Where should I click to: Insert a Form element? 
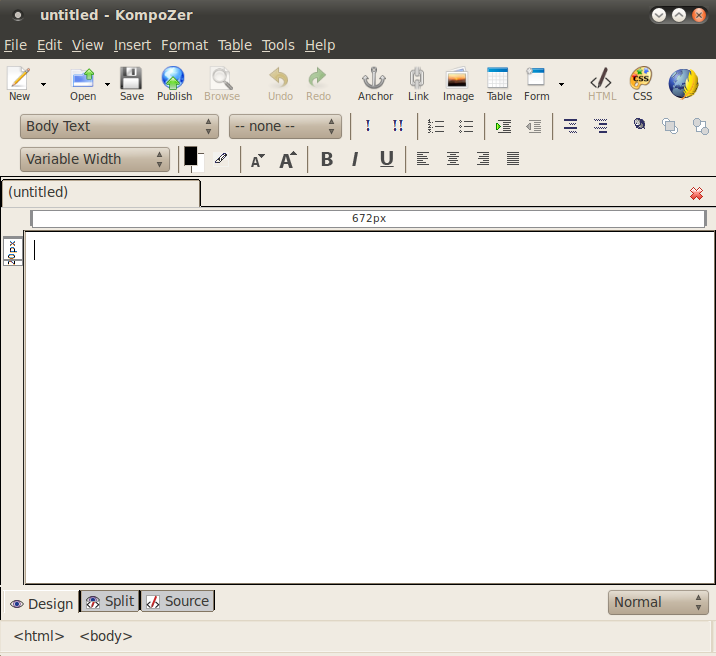tap(537, 84)
